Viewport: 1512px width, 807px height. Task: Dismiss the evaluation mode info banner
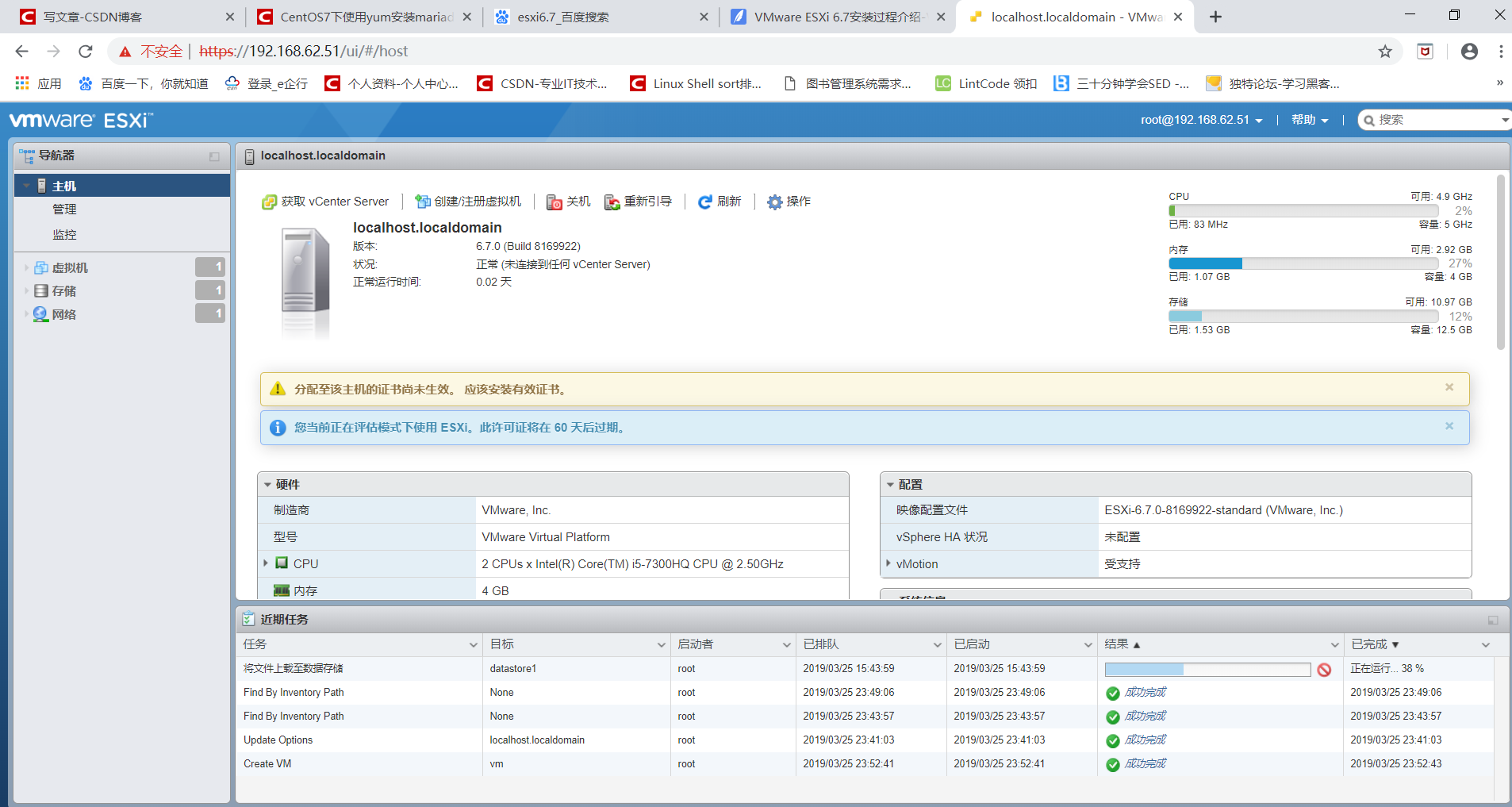pyautogui.click(x=1449, y=426)
